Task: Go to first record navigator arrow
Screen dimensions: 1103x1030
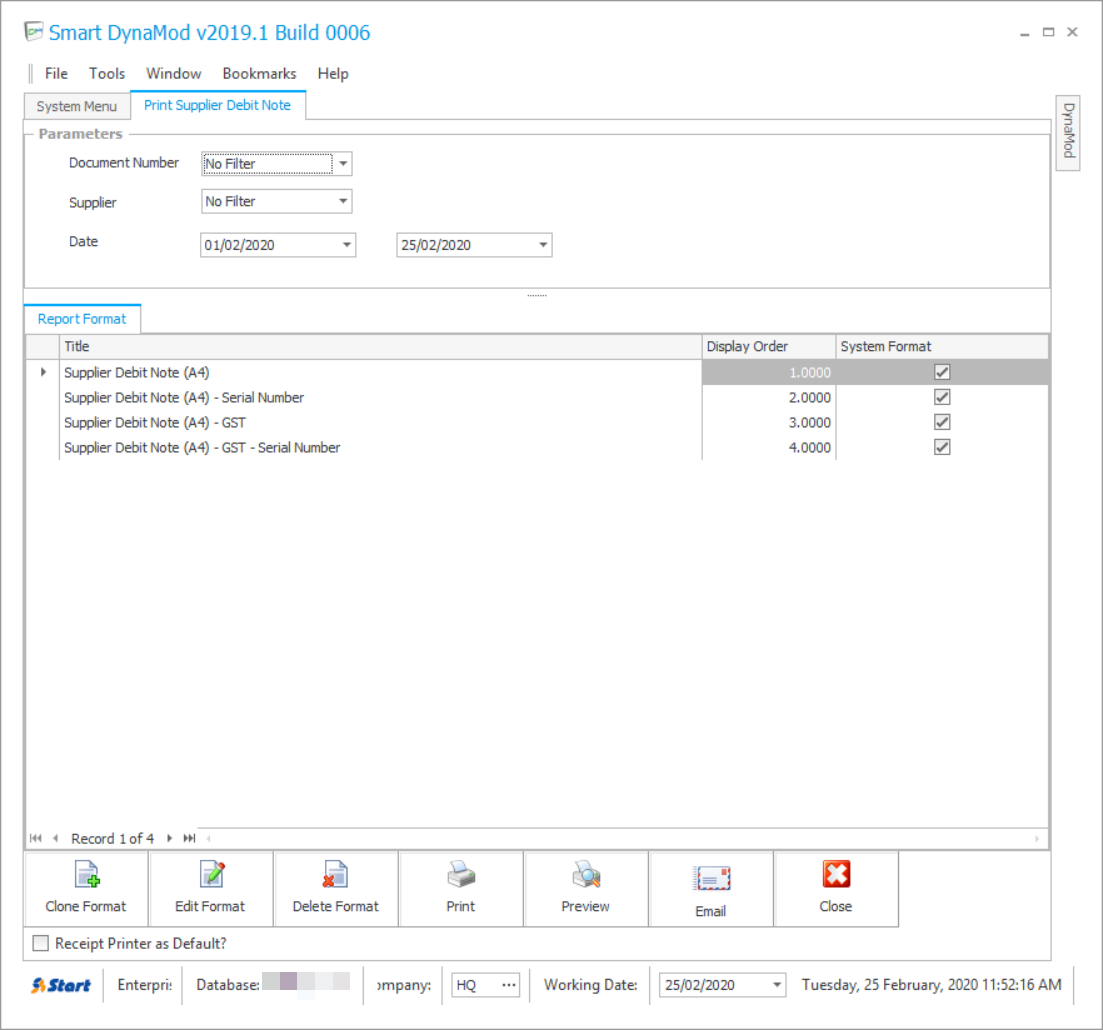Action: point(36,838)
